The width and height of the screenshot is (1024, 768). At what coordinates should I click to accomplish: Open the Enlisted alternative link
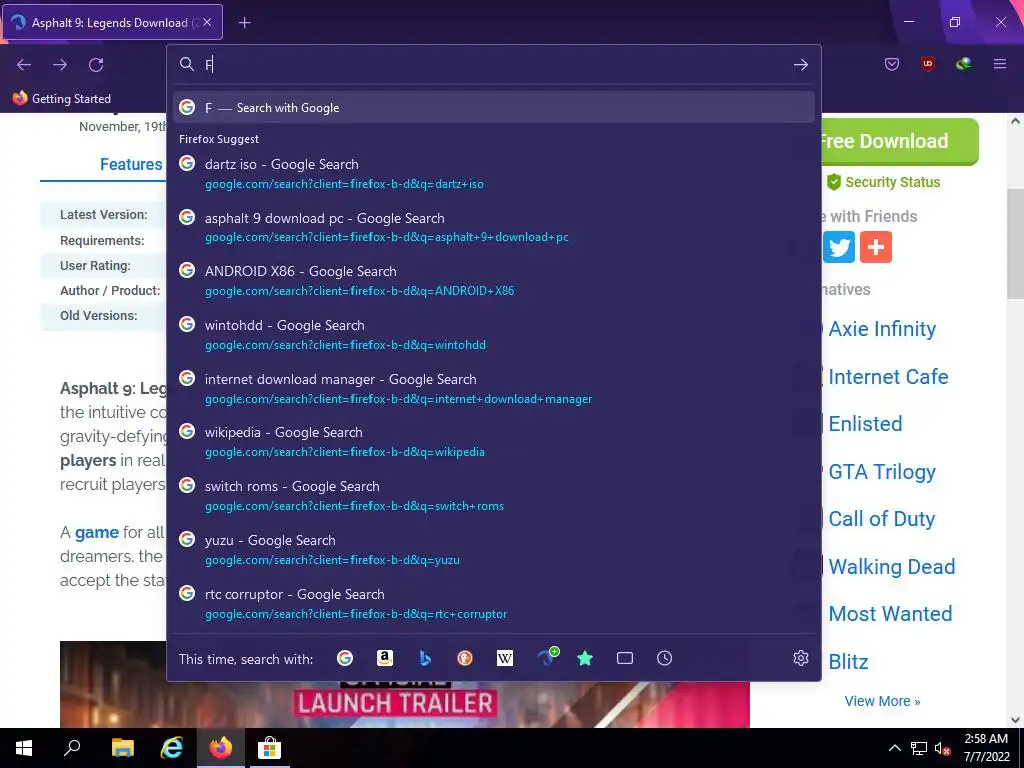tap(865, 424)
